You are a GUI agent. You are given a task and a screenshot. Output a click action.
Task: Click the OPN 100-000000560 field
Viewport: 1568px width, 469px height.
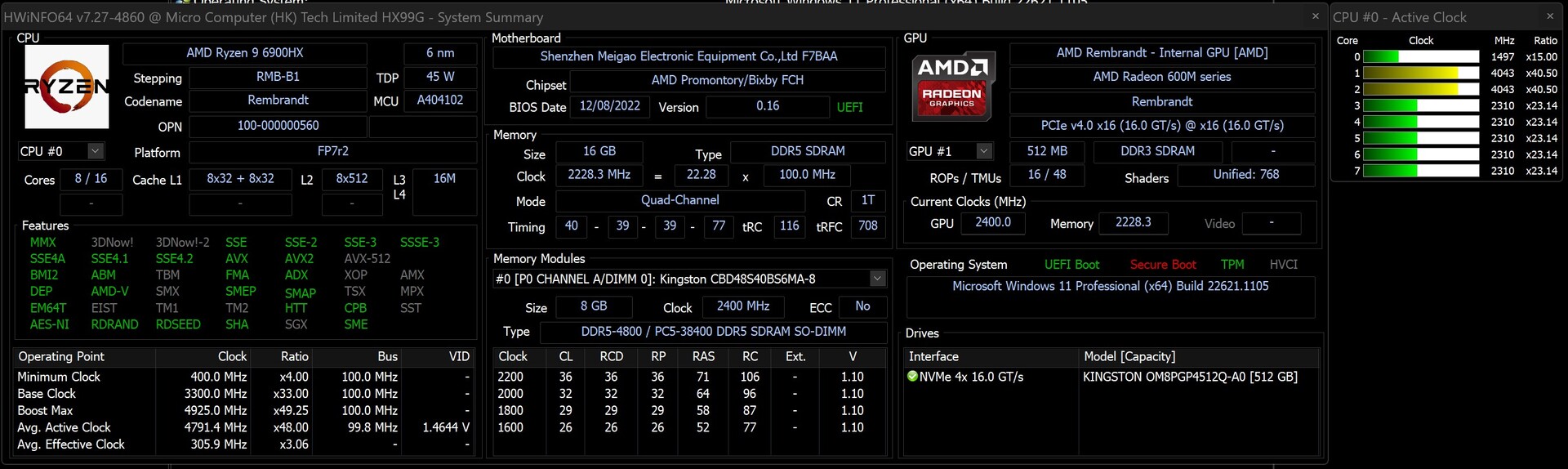tap(278, 126)
